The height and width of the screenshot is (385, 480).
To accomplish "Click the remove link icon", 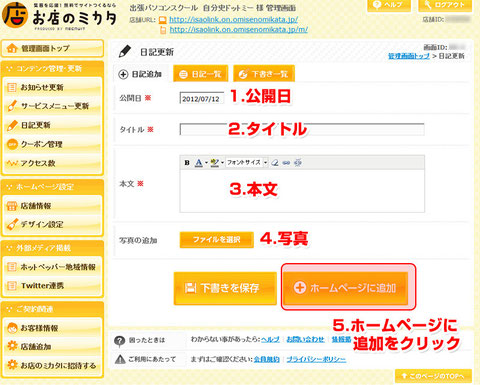I will pyautogui.click(x=298, y=163).
